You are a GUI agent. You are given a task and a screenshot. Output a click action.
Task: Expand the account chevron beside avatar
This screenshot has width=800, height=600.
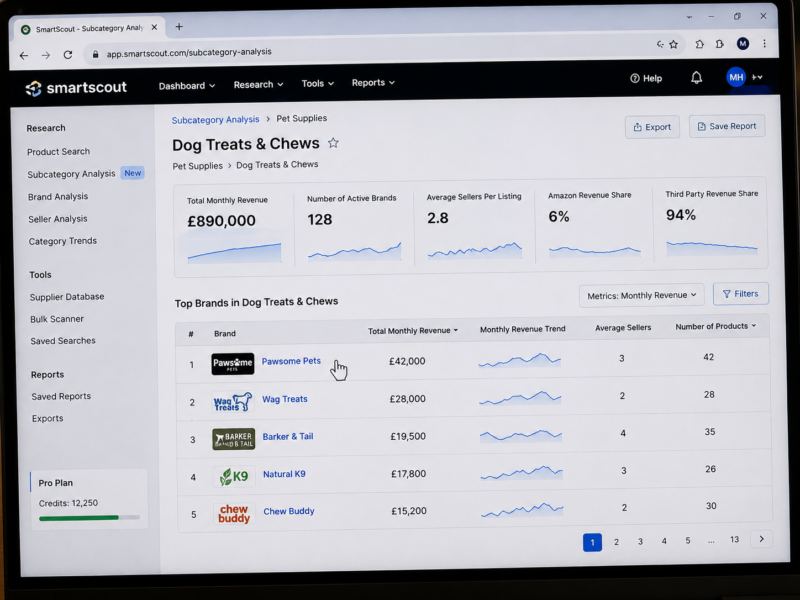click(x=758, y=77)
